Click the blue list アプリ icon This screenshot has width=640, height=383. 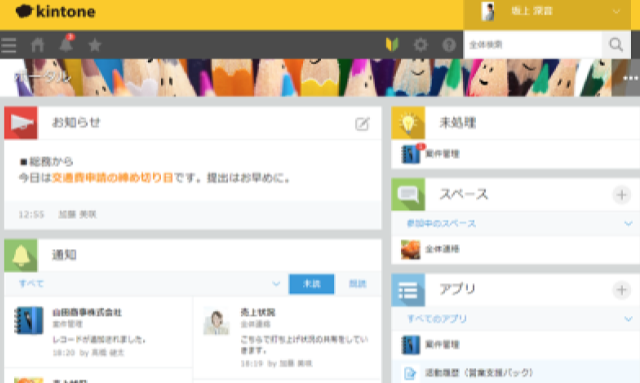[408, 290]
